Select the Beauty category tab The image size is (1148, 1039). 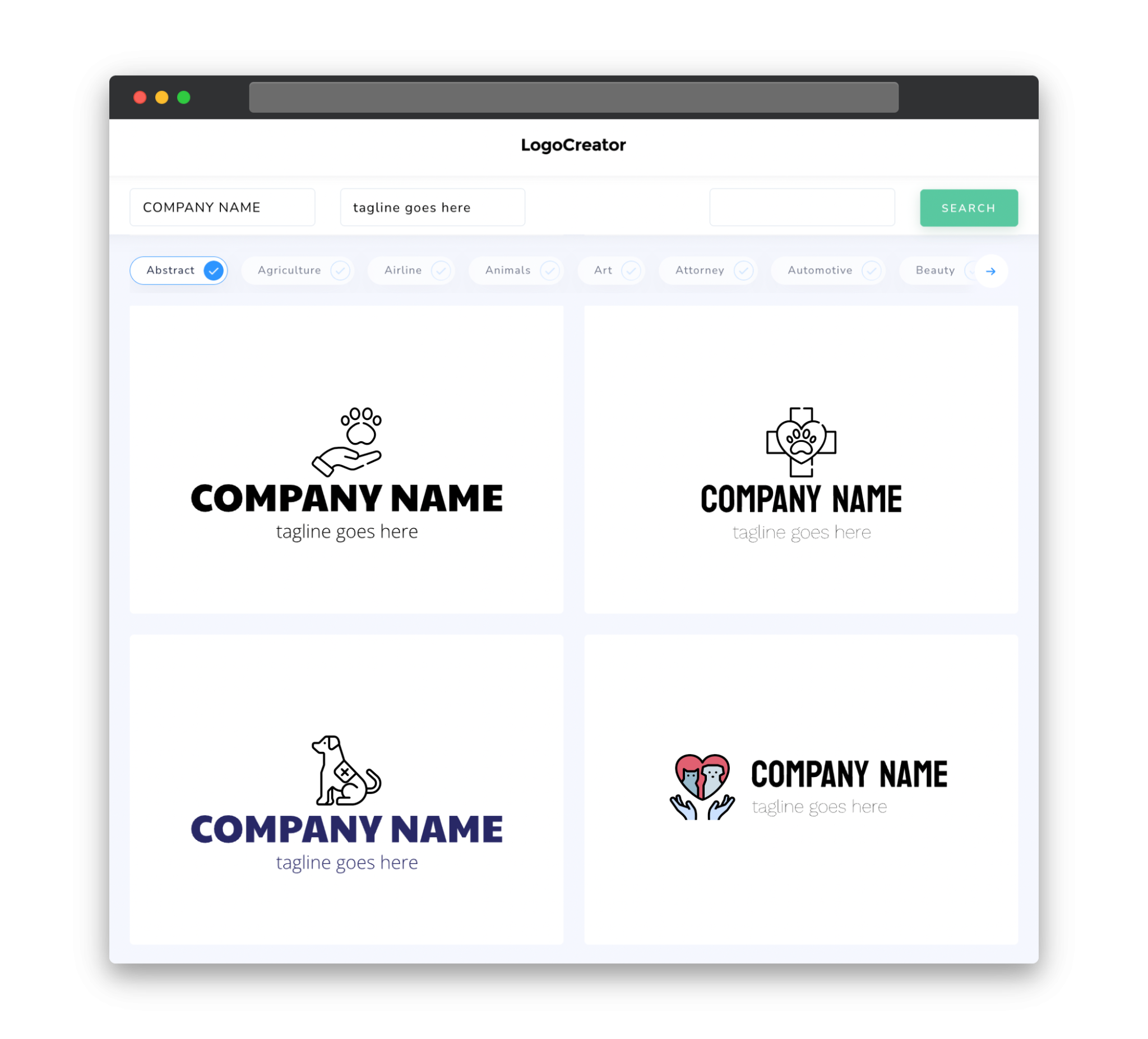[x=935, y=270]
